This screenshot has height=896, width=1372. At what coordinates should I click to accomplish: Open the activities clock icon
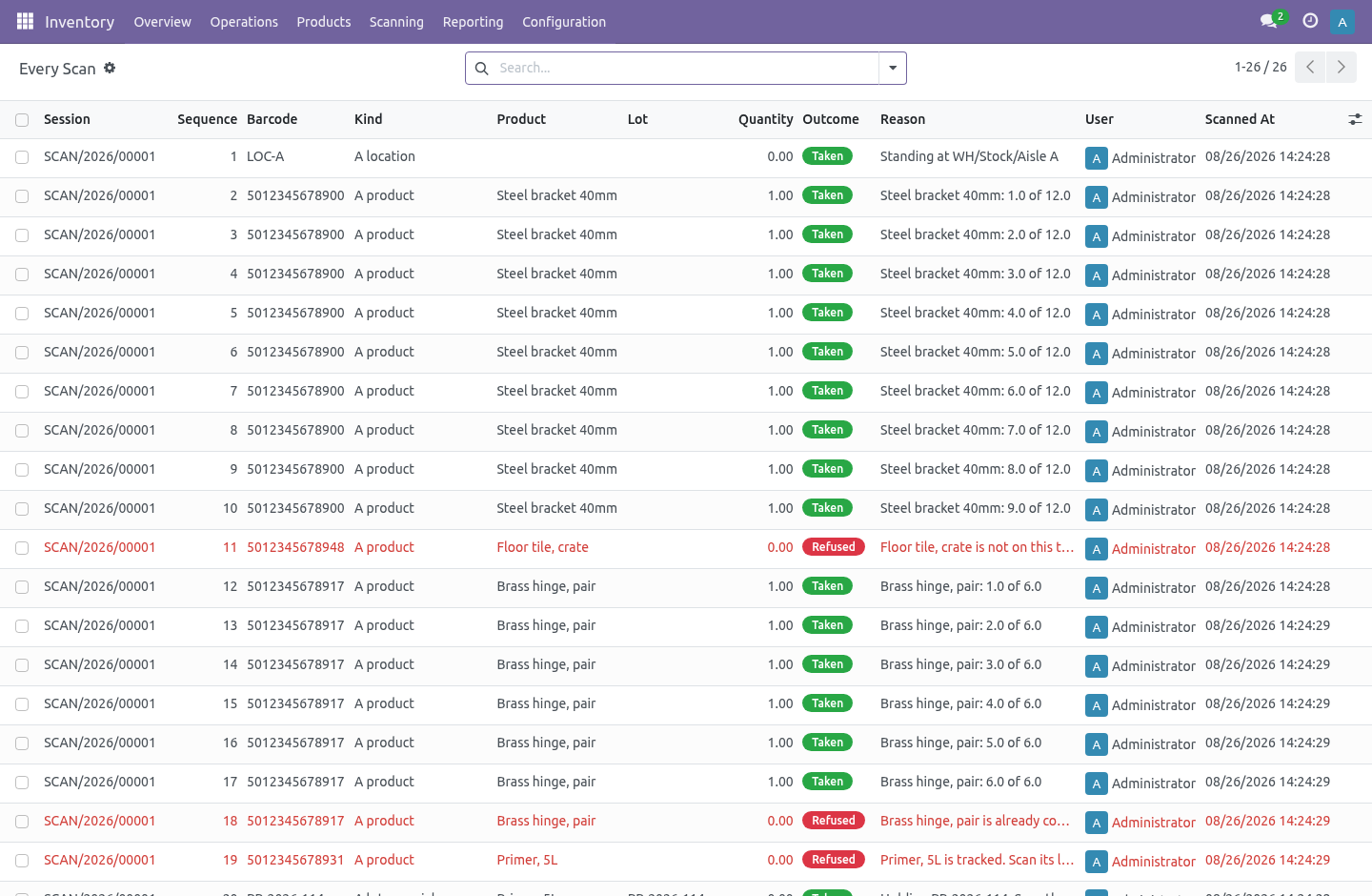(x=1310, y=21)
